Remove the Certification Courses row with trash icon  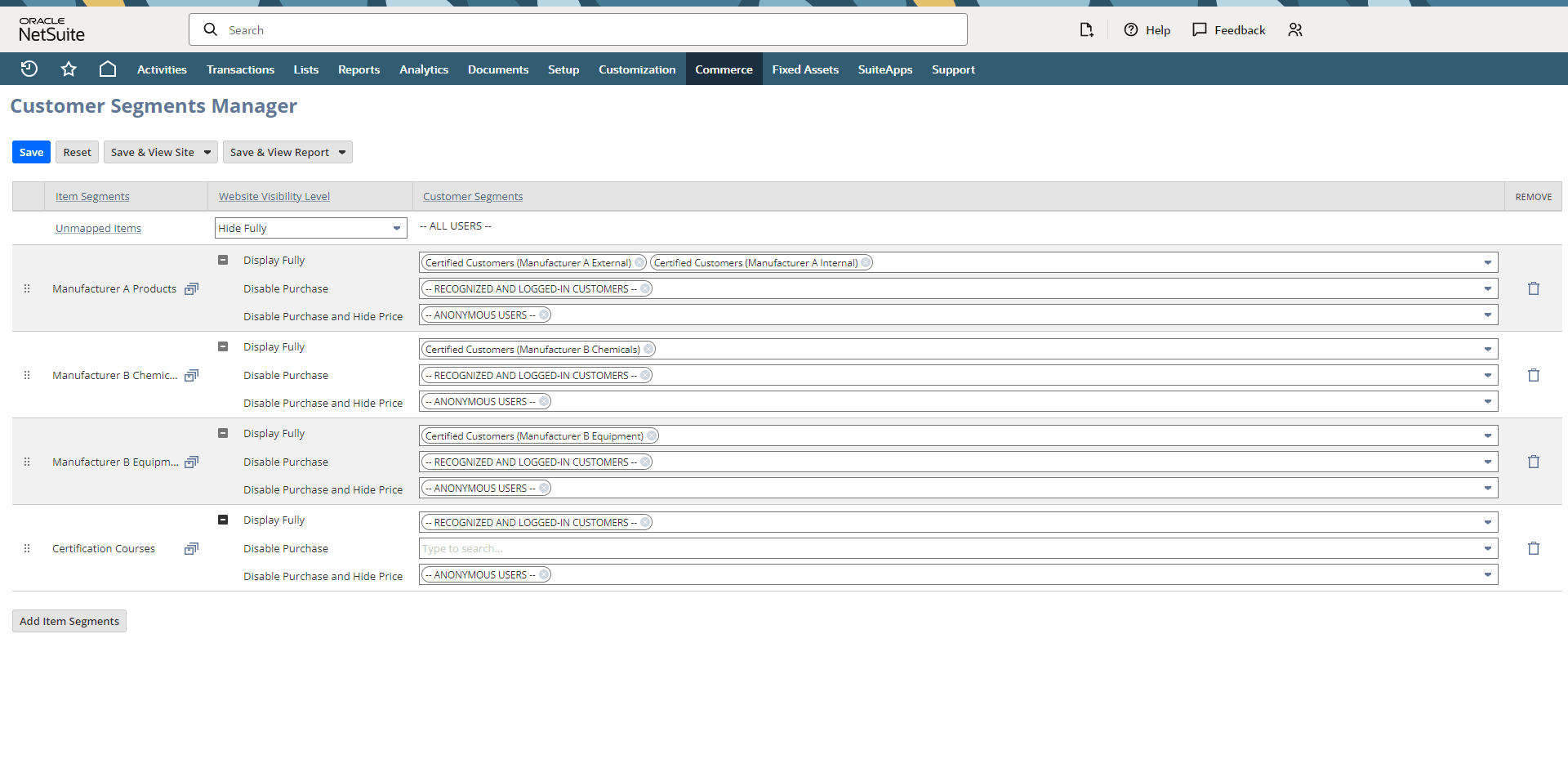1533,549
